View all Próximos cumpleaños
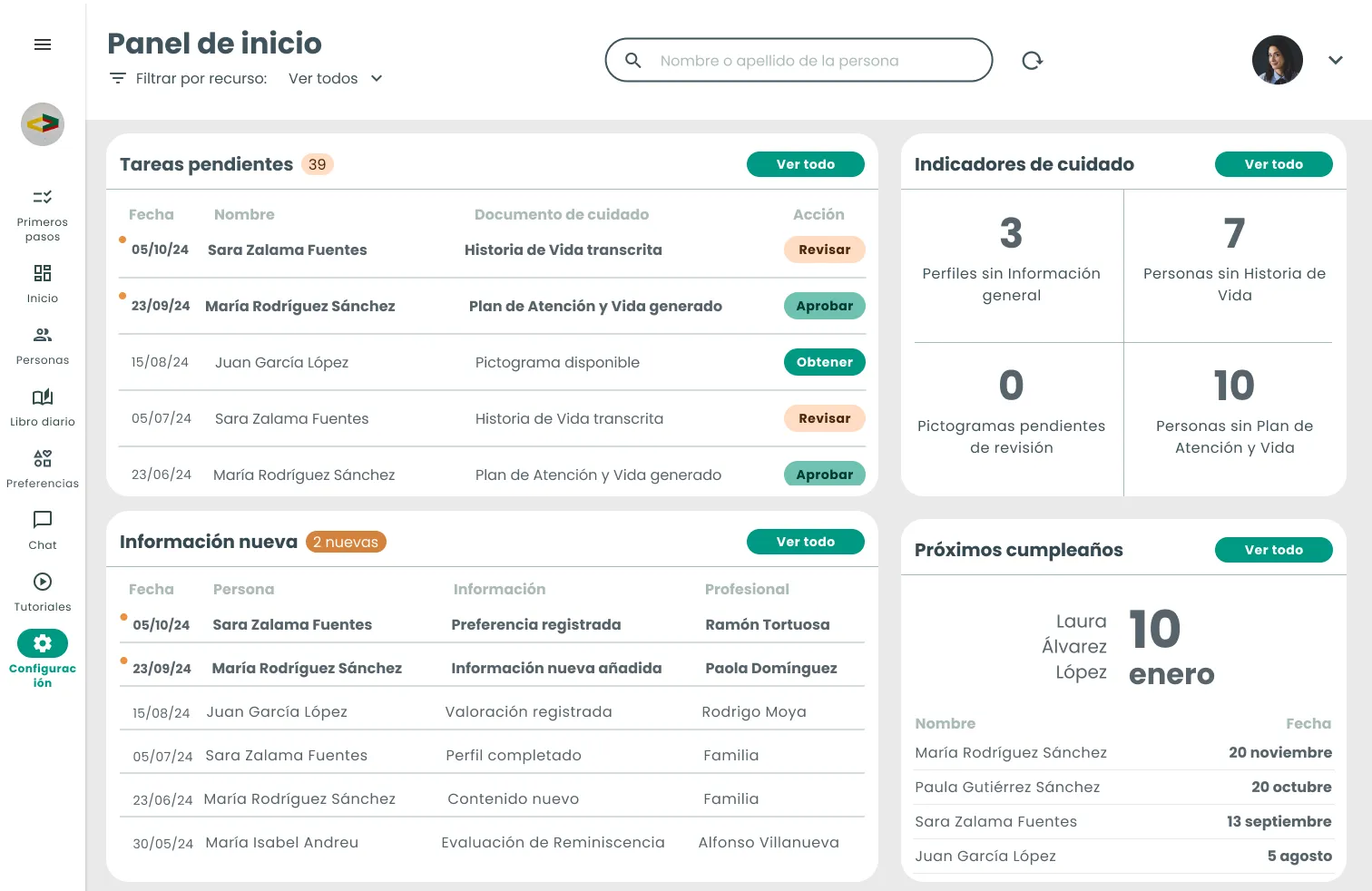The image size is (1372, 891). [1274, 550]
